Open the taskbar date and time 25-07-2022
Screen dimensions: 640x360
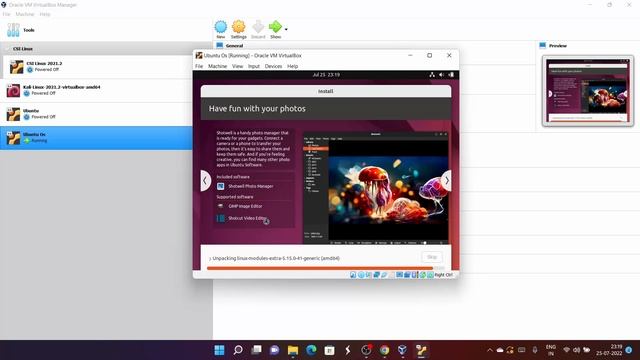pyautogui.click(x=610, y=350)
